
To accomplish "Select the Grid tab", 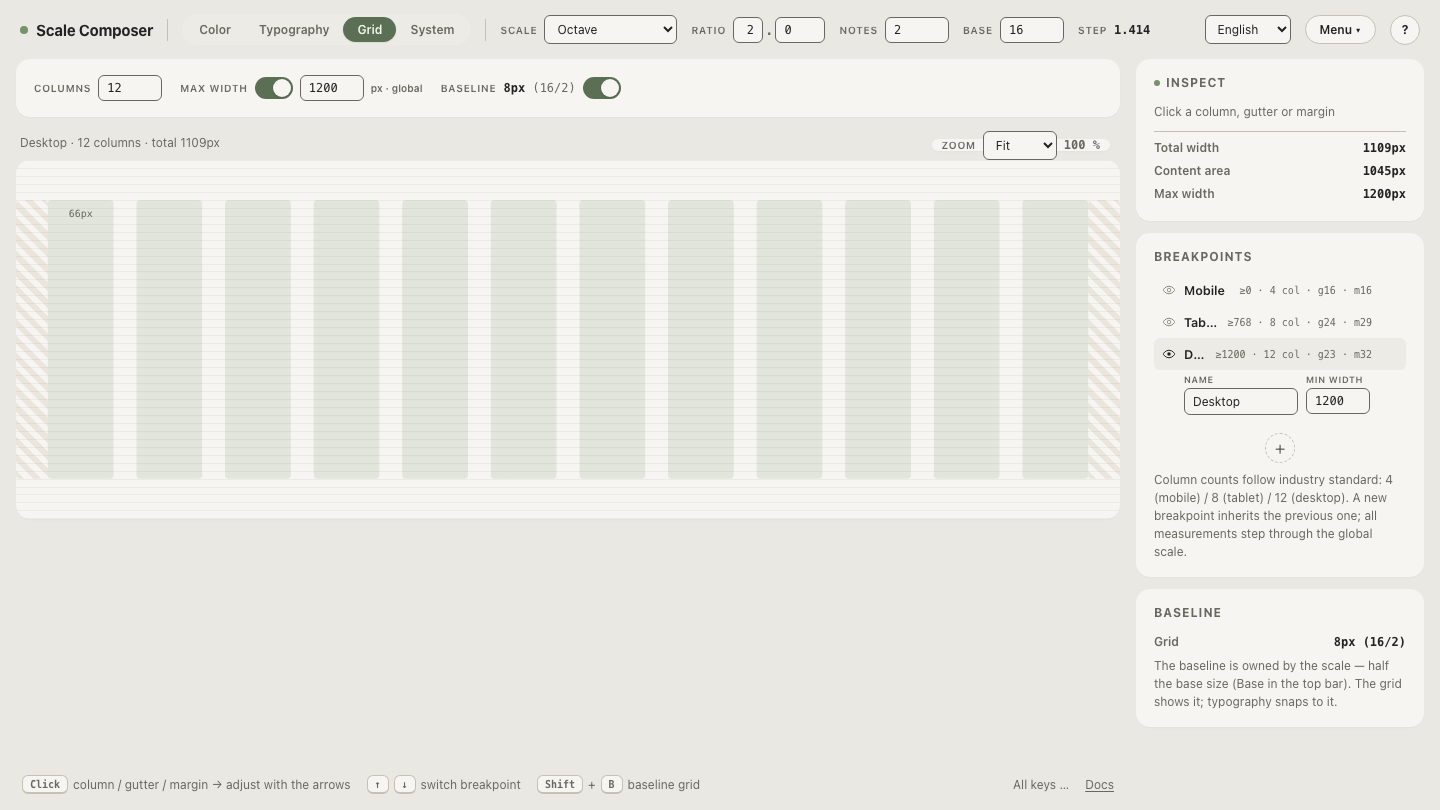I will (370, 30).
